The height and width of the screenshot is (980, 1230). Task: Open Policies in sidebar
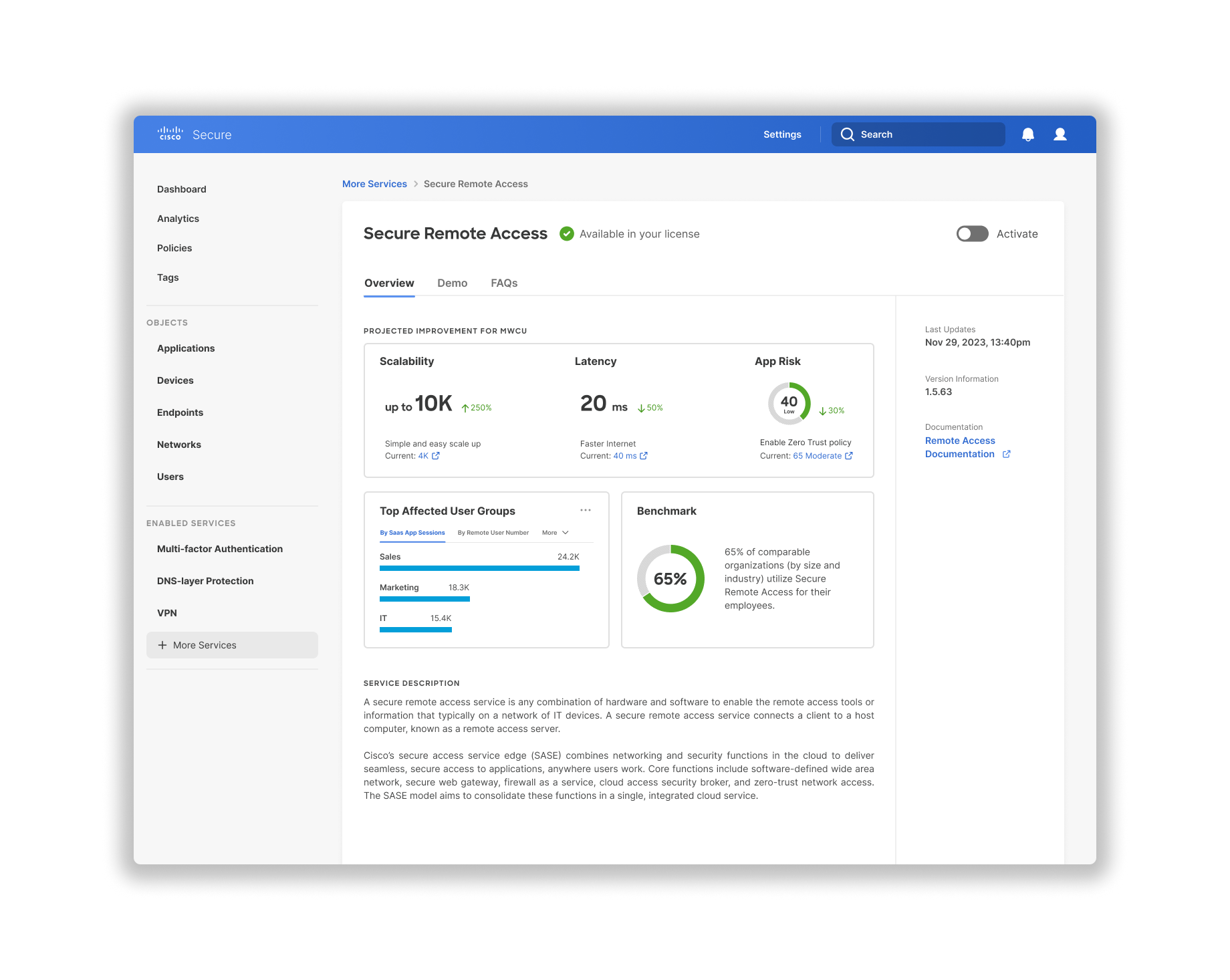[x=174, y=248]
